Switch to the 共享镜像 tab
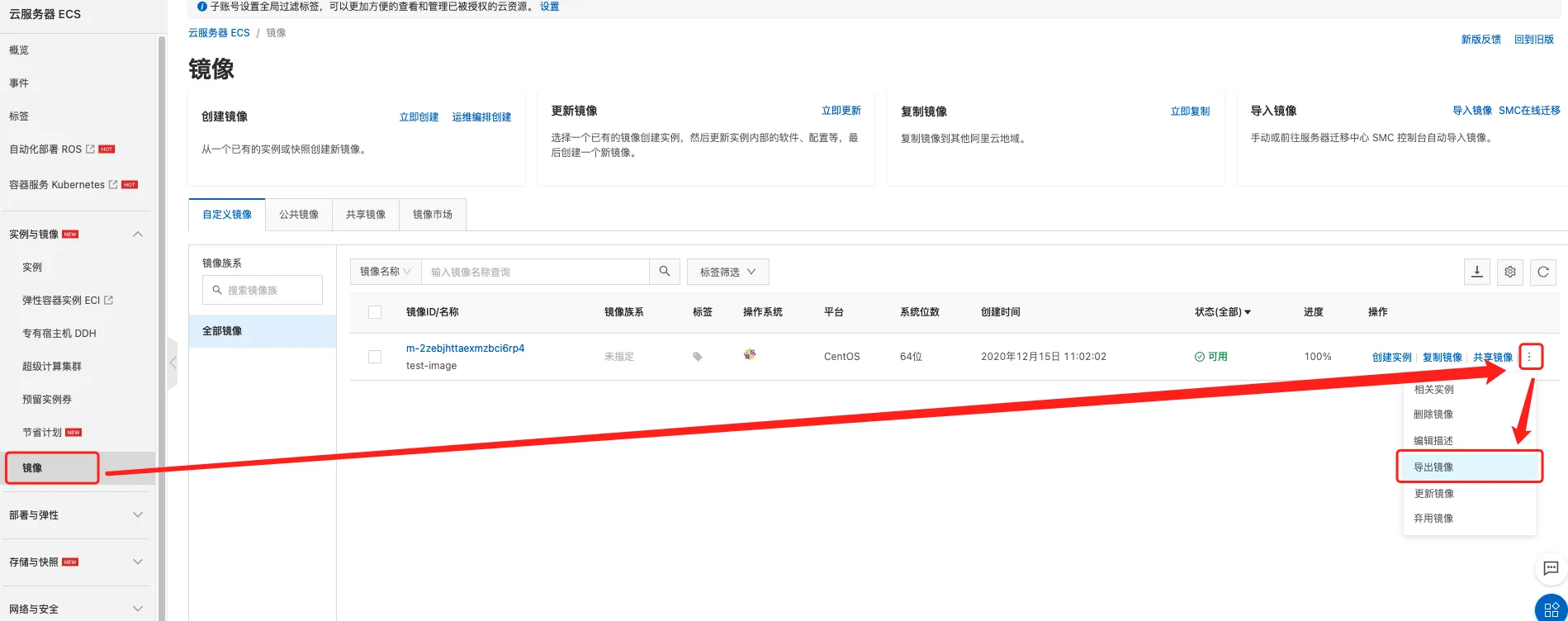 point(366,215)
